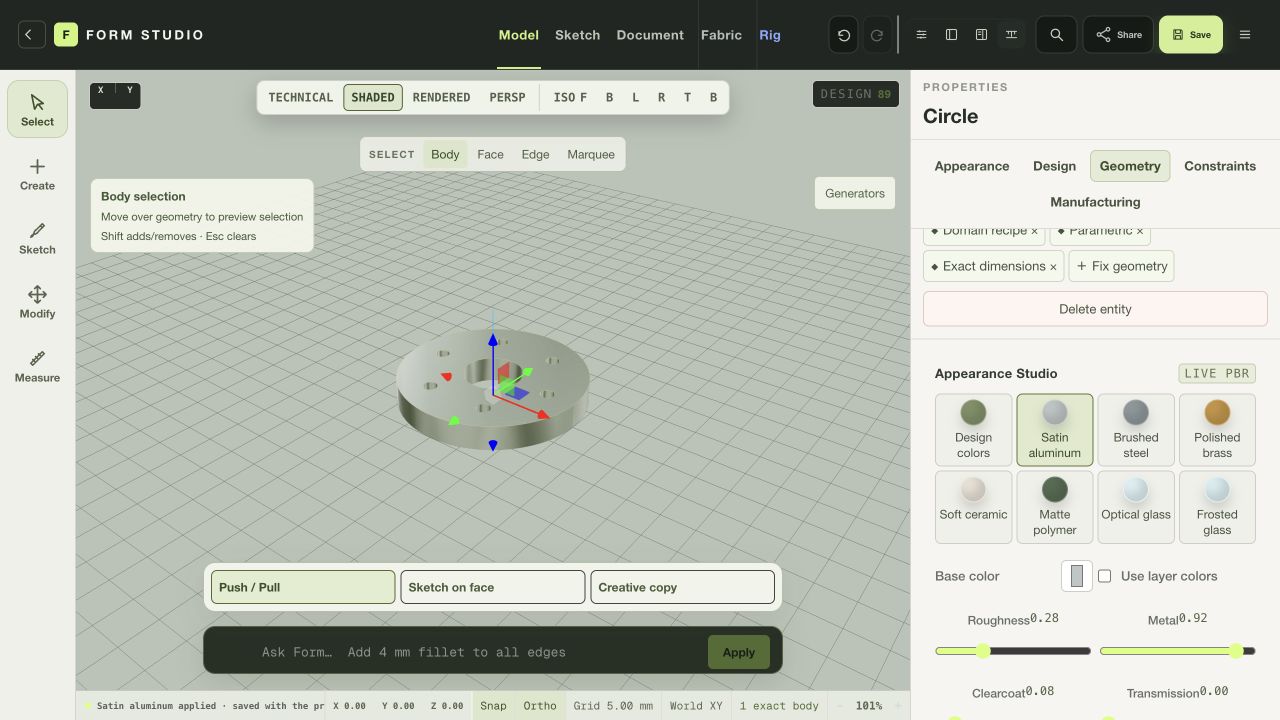The height and width of the screenshot is (720, 1280).
Task: Click the Share button
Action: (x=1118, y=35)
